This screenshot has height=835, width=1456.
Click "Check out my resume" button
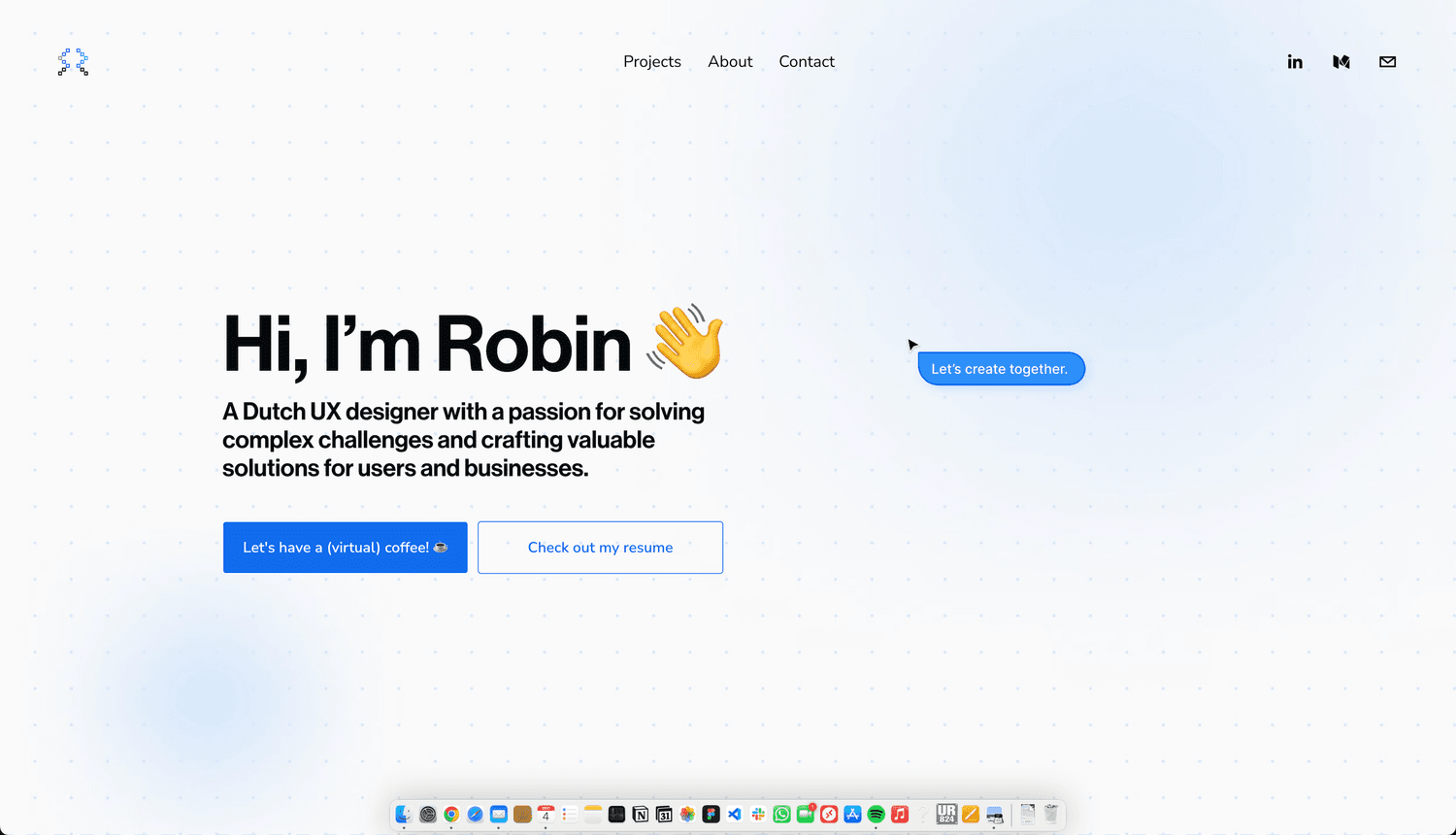tap(600, 548)
